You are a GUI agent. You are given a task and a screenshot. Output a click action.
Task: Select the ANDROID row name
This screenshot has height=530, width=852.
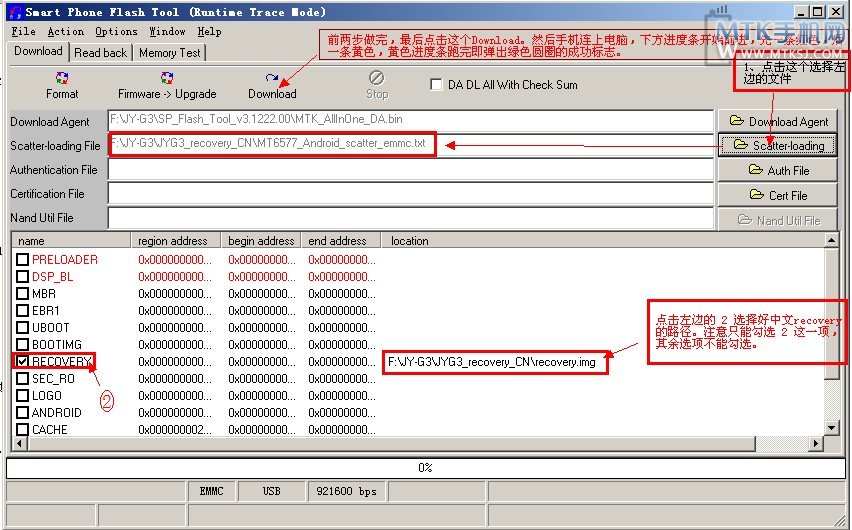[57, 413]
